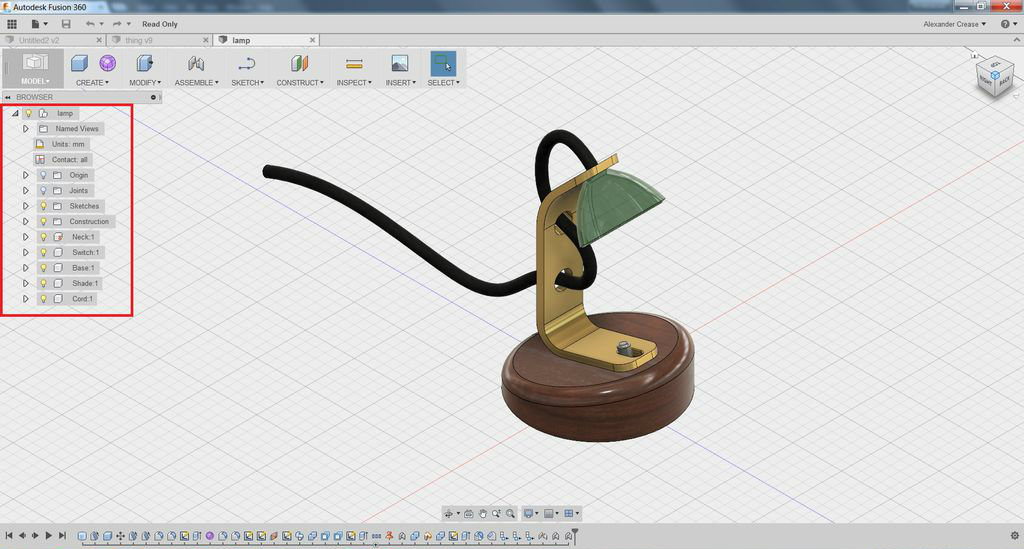Hide the Base:1 component lightbulb
Screen dimensions: 1024x549
pyautogui.click(x=44, y=268)
